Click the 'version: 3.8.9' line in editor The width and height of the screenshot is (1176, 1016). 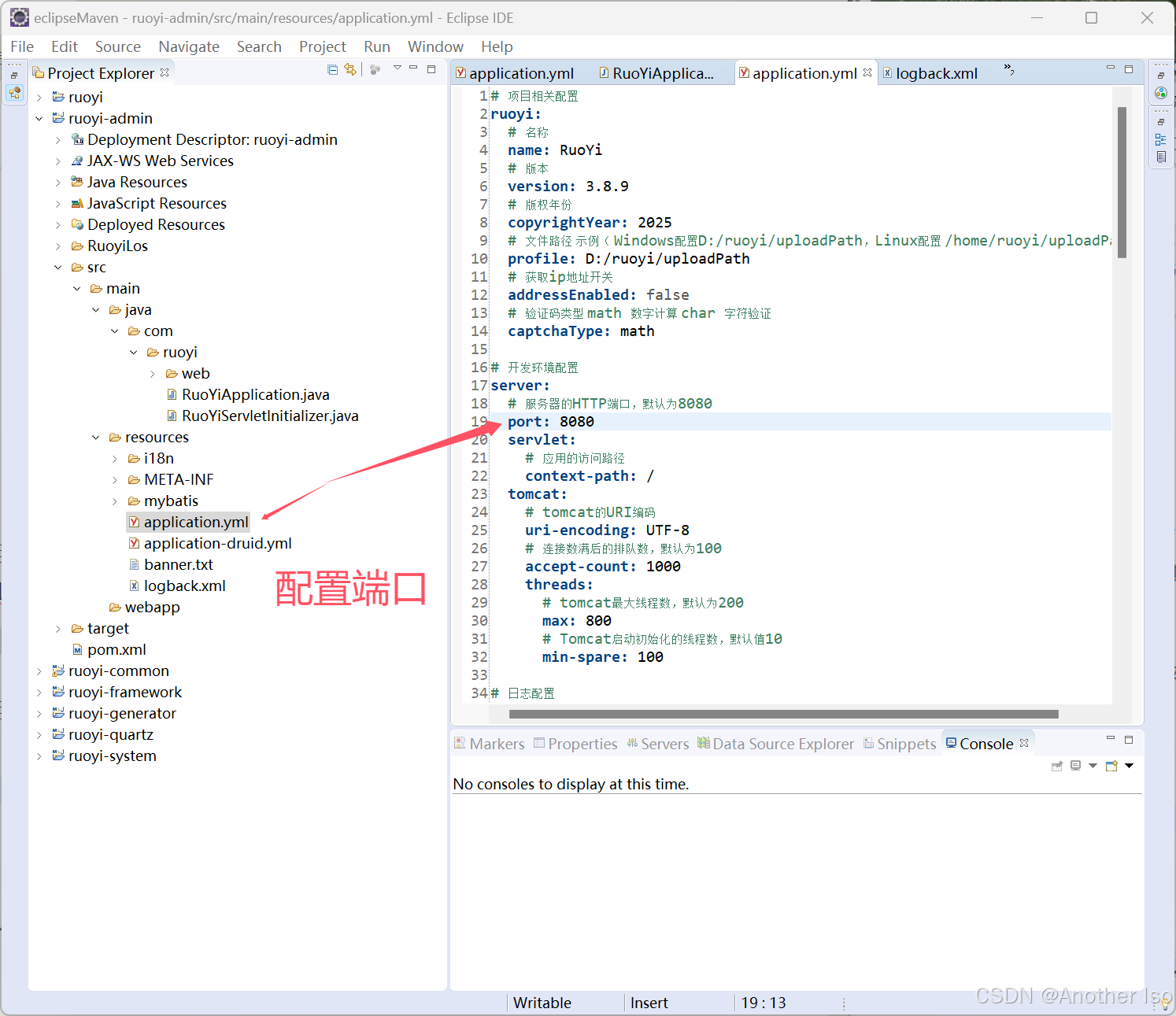[x=568, y=187]
